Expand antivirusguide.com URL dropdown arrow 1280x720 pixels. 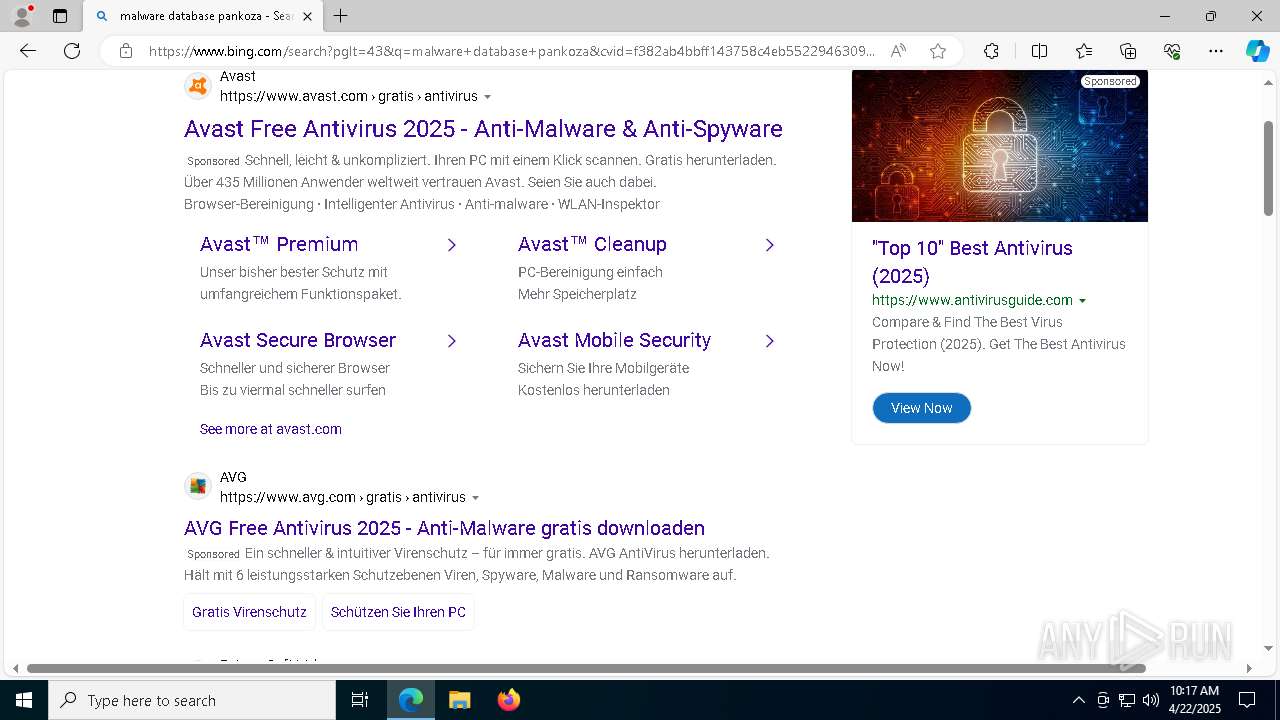(1082, 301)
